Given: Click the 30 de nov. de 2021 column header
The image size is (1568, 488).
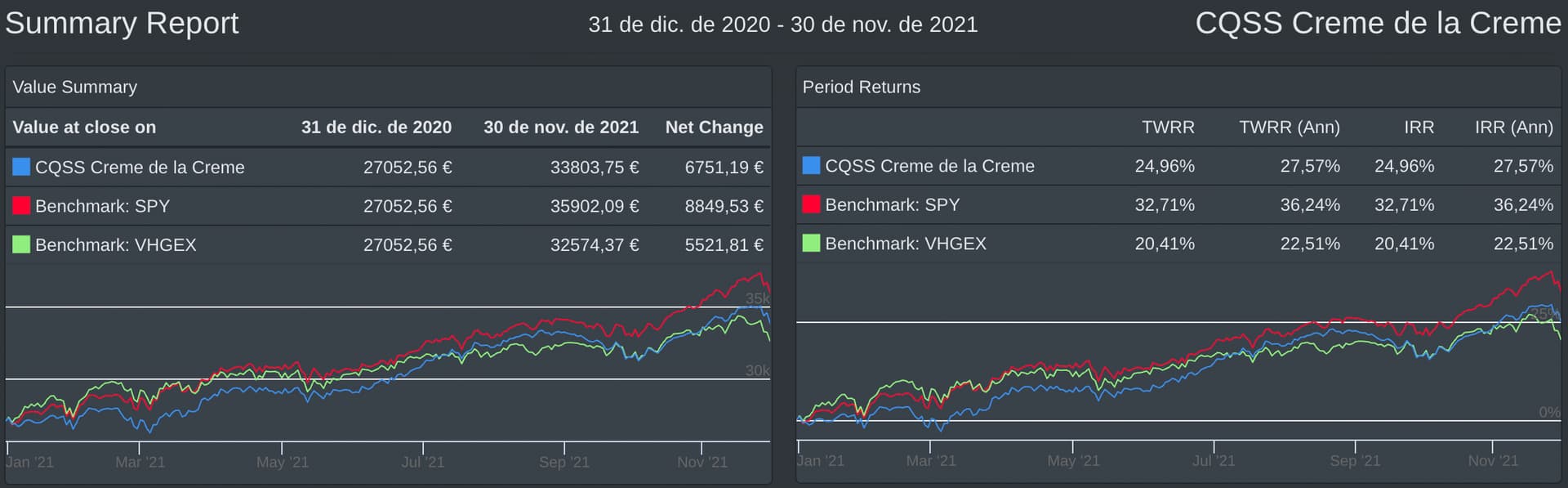Looking at the screenshot, I should click(x=561, y=127).
